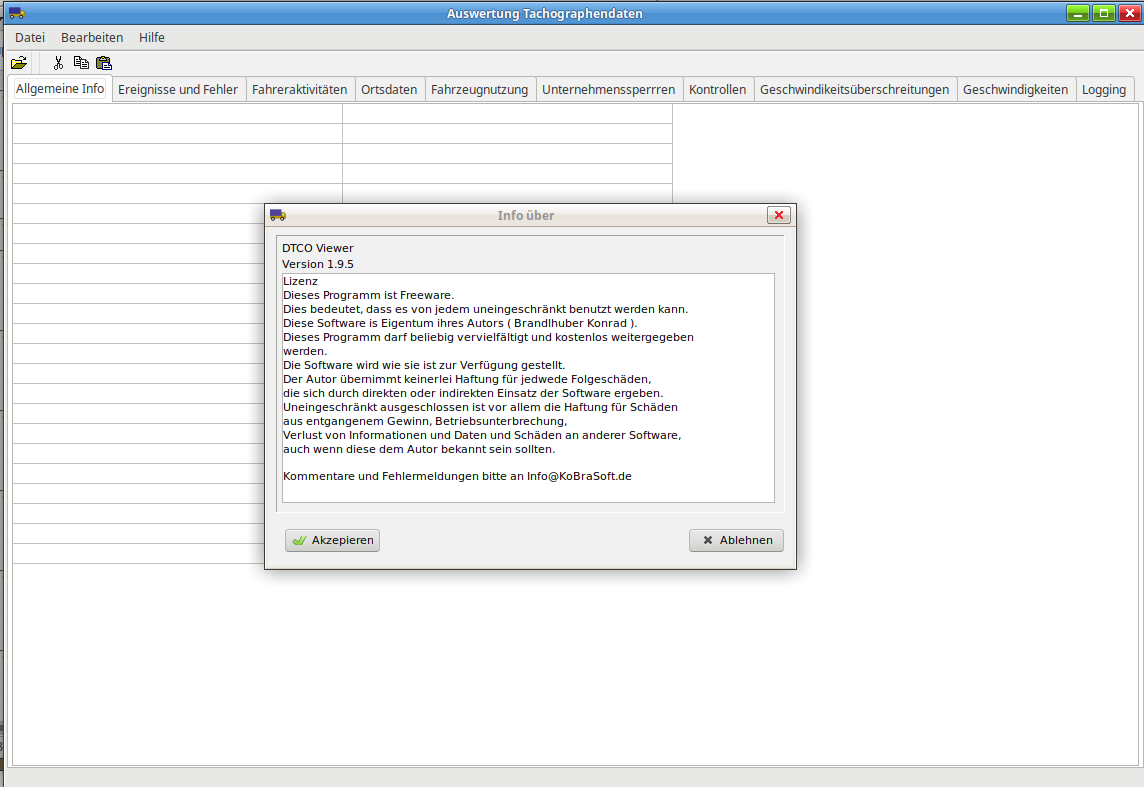Screen dimensions: 1144x787
Task: Click the truck icon in Info über dialog
Action: [278, 215]
